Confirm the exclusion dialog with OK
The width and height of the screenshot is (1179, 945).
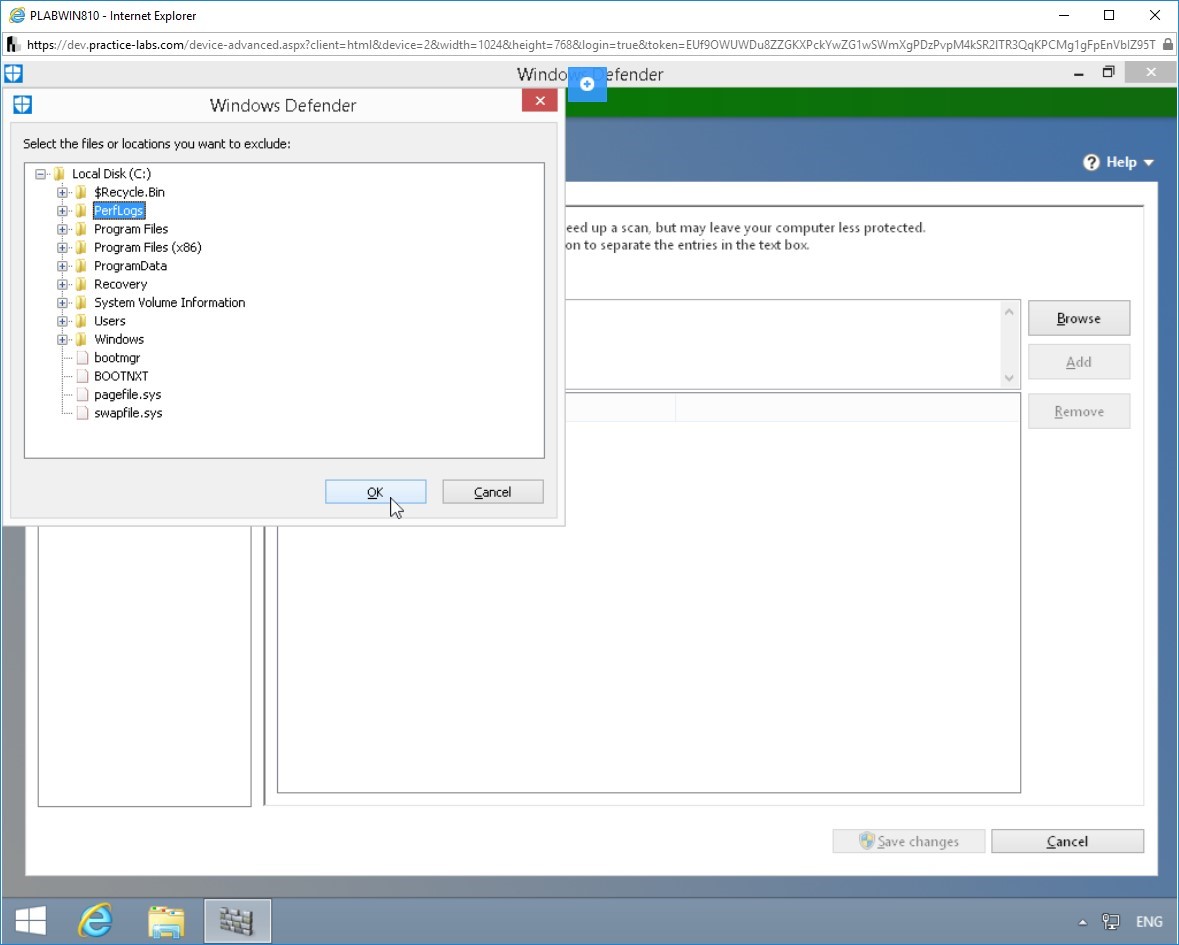pos(375,492)
